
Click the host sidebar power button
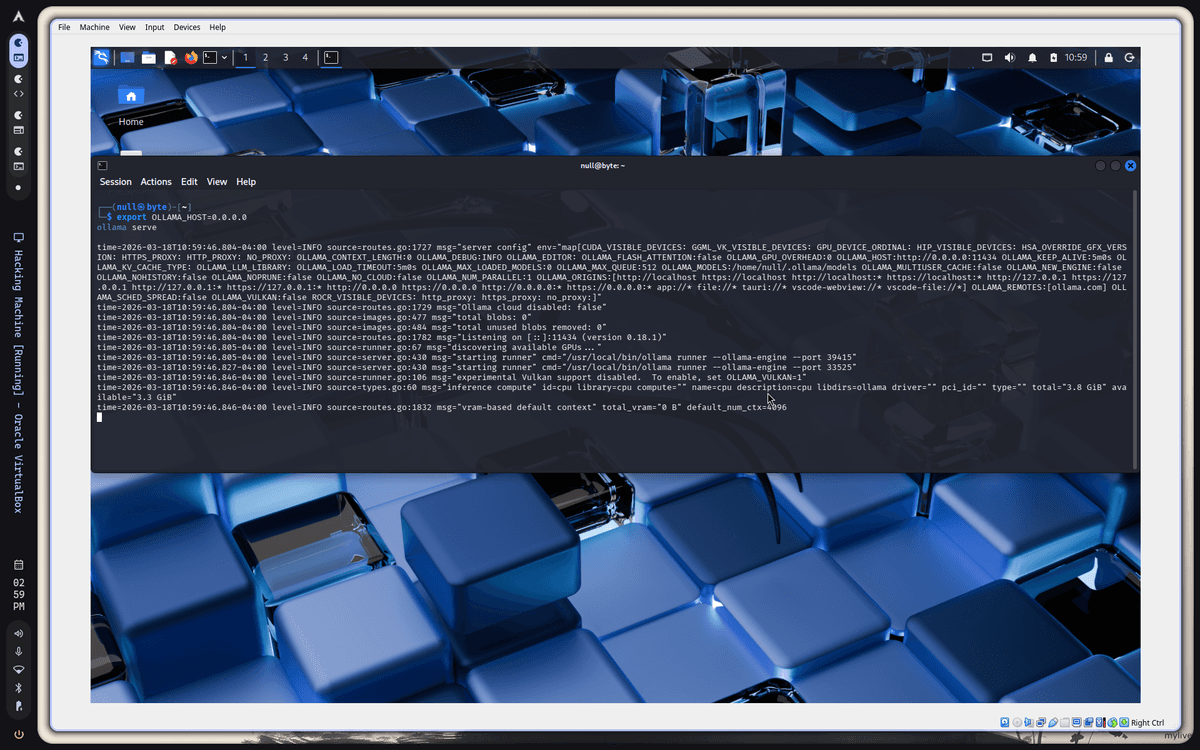(19, 735)
